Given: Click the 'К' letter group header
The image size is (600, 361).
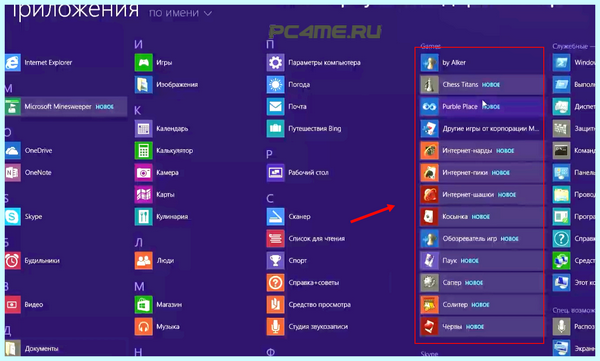Looking at the screenshot, I should pos(138,111).
